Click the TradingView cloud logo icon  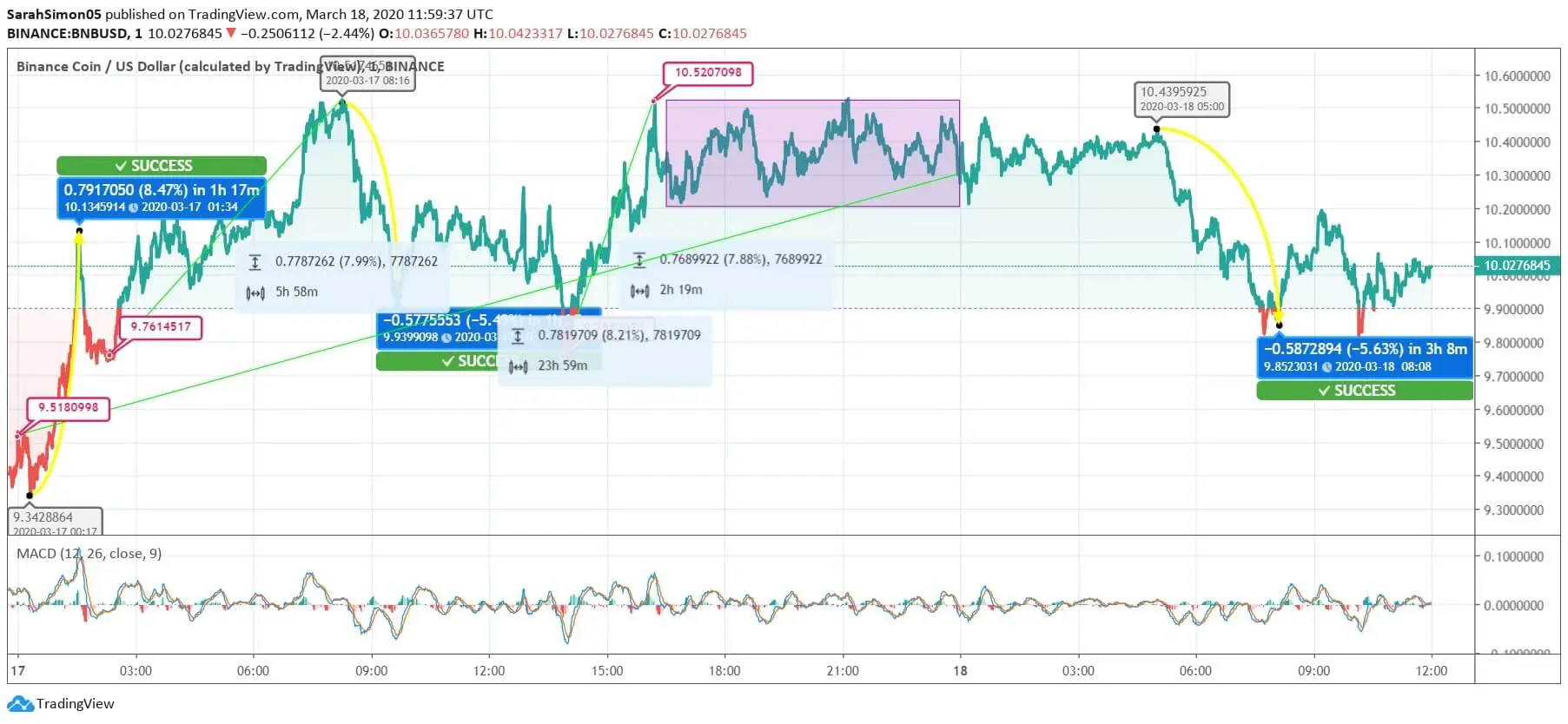(x=22, y=704)
